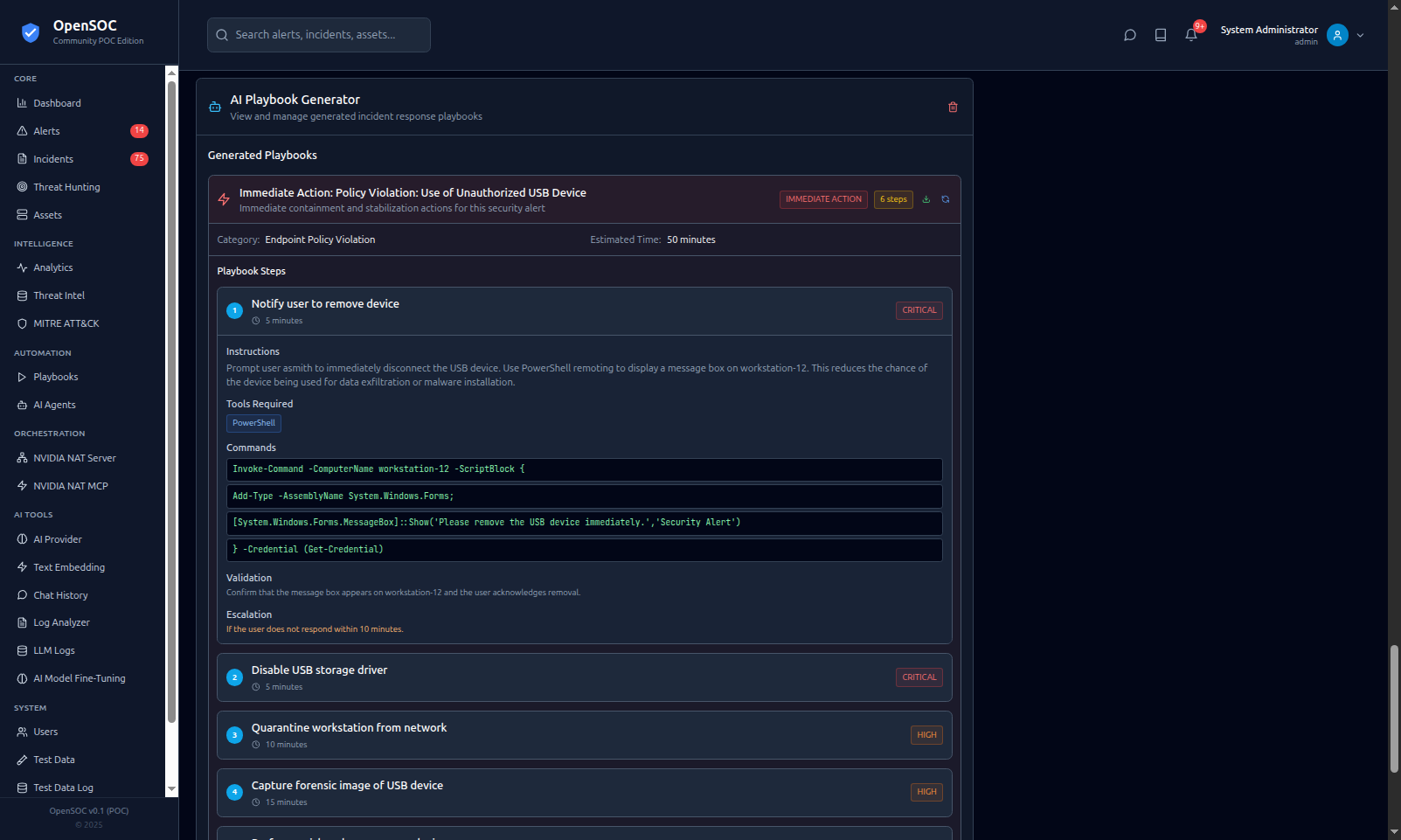
Task: Click the Test Data pencil icon
Action: coord(22,760)
